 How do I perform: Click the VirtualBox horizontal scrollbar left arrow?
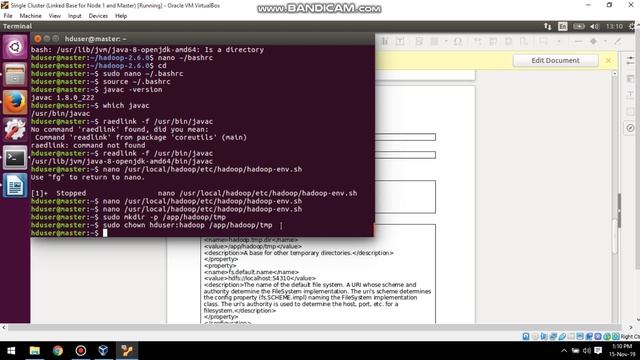4,327
